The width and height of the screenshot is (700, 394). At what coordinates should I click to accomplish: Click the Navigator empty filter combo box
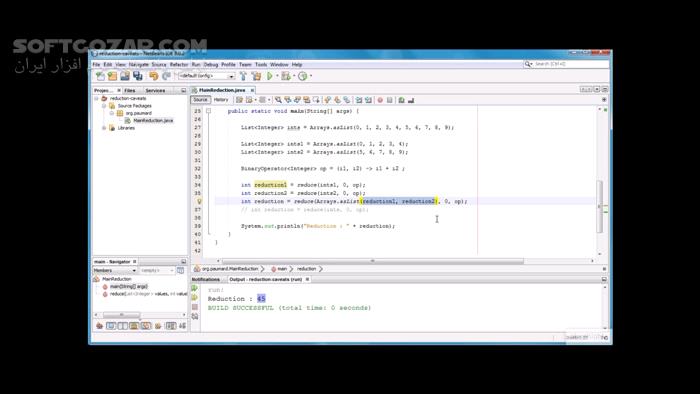[157, 270]
